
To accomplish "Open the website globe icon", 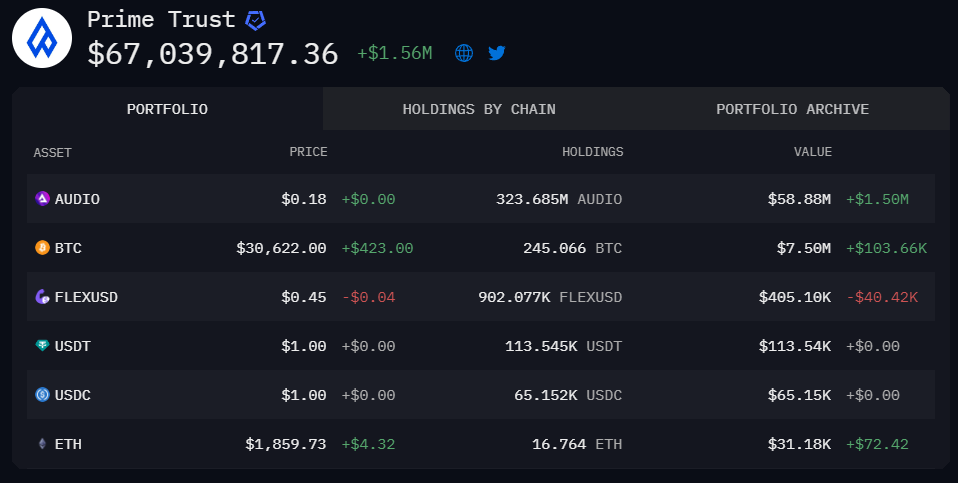I will [x=464, y=53].
